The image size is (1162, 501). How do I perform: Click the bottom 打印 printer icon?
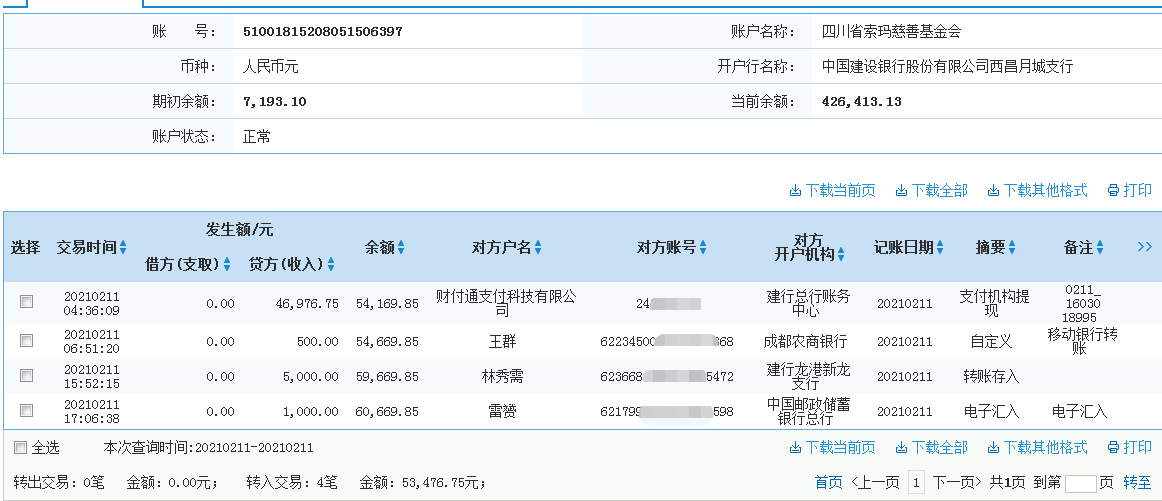tap(1113, 448)
